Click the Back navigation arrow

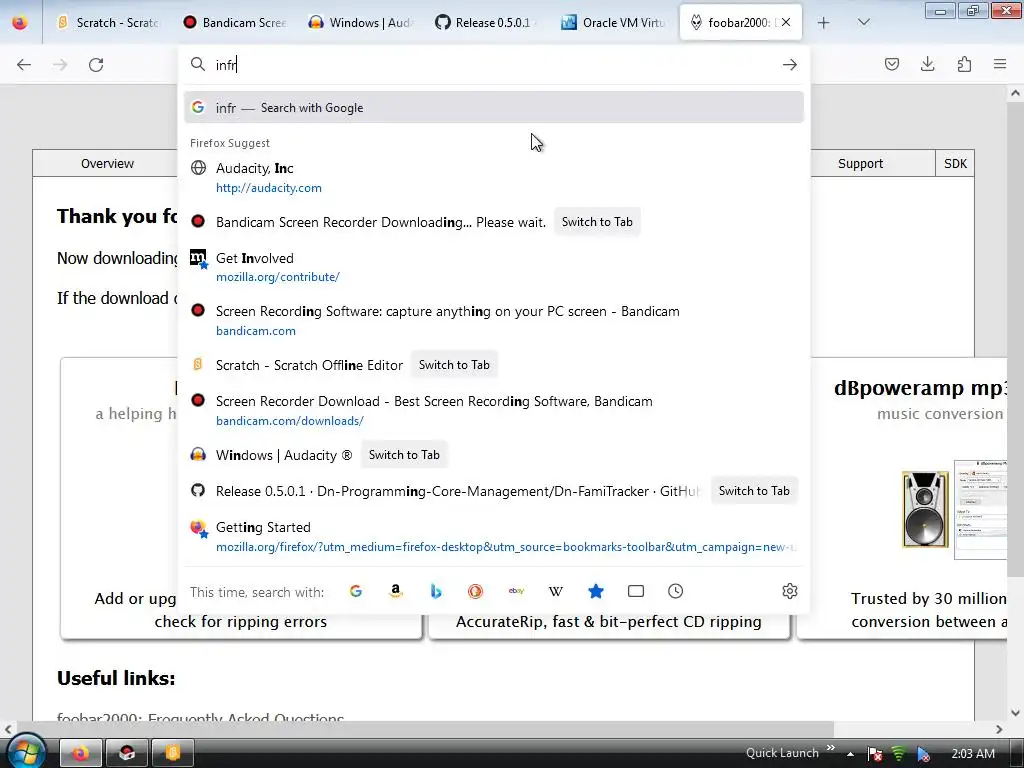[x=24, y=64]
